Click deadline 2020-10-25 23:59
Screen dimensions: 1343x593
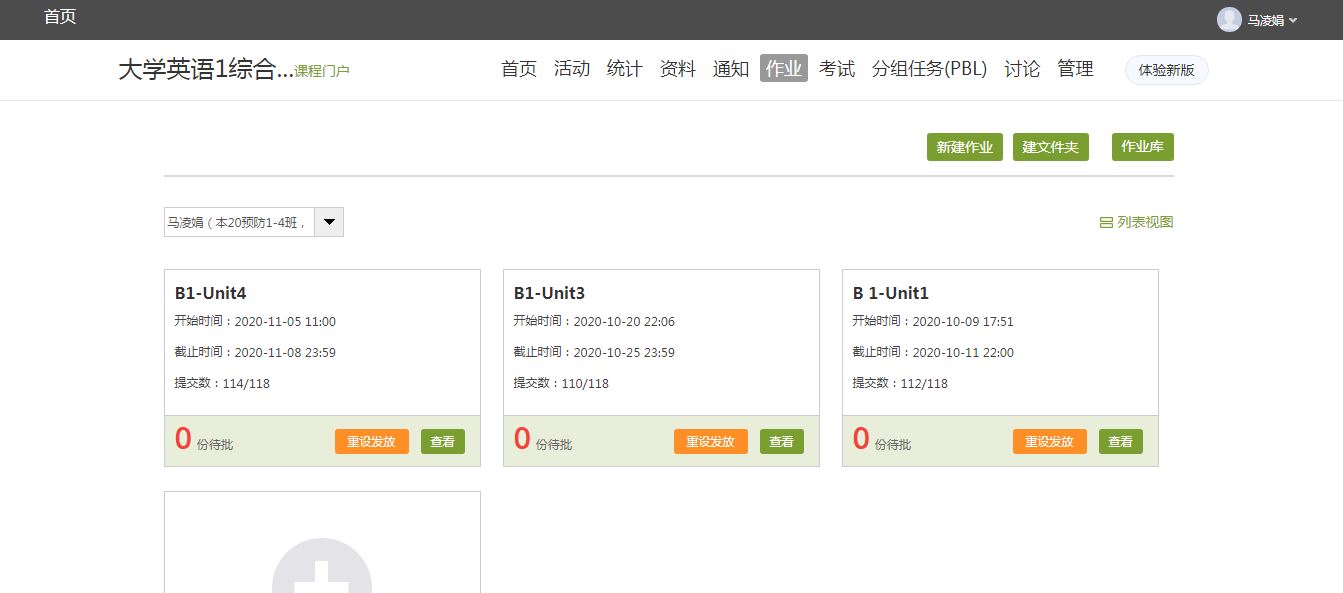click(x=624, y=353)
